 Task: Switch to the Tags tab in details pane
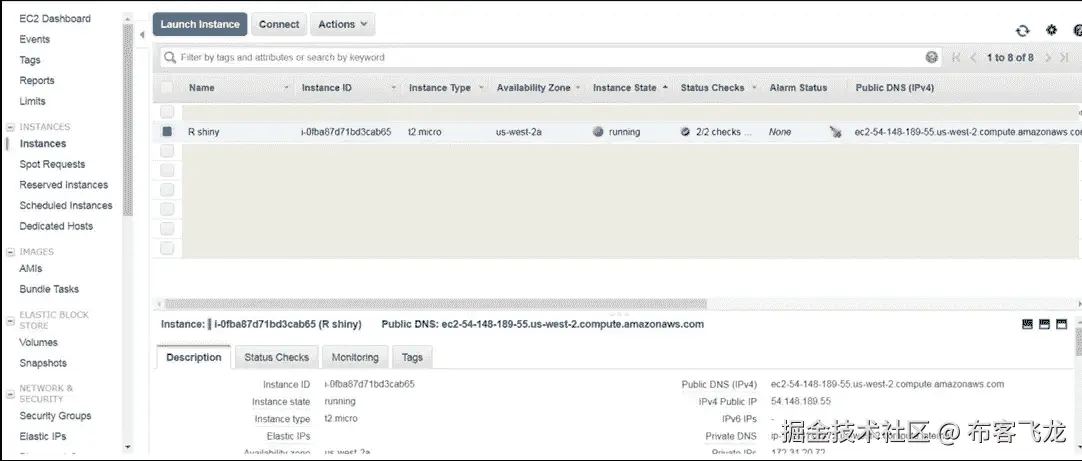[412, 357]
